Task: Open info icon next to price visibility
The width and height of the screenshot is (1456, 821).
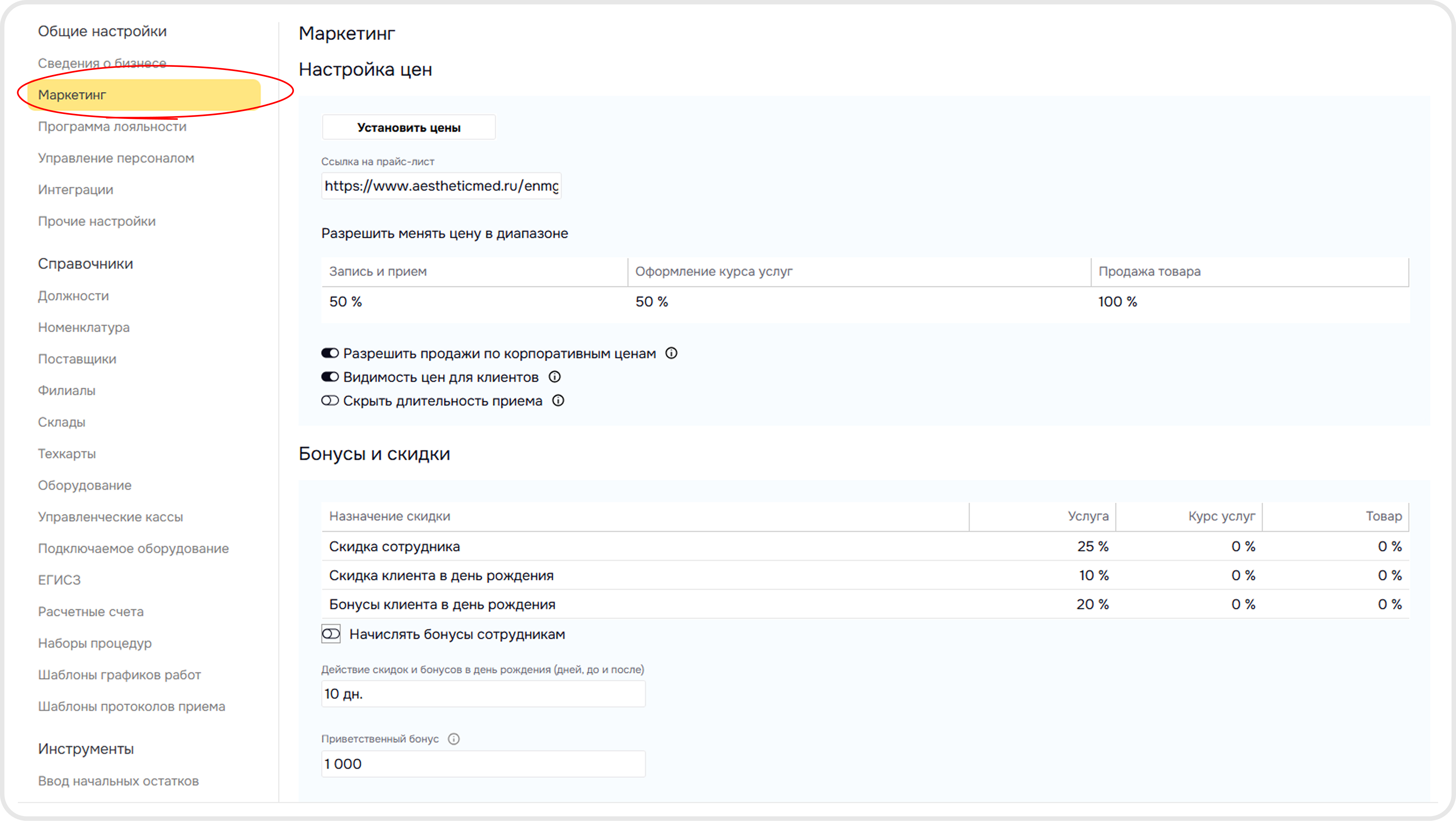Action: [x=555, y=377]
